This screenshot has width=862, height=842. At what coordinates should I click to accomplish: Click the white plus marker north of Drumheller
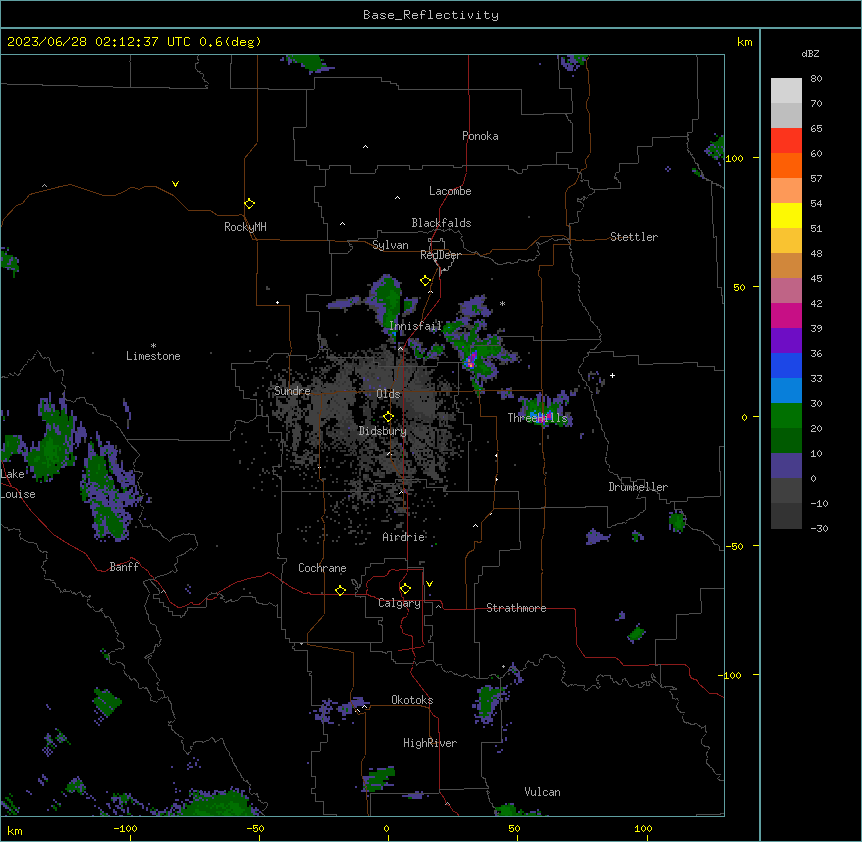pos(612,375)
